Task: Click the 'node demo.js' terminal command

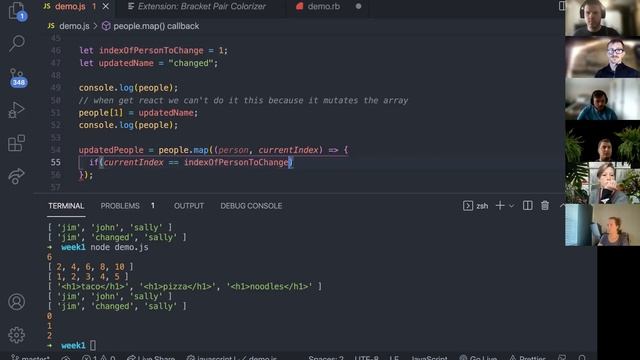Action: (x=119, y=247)
